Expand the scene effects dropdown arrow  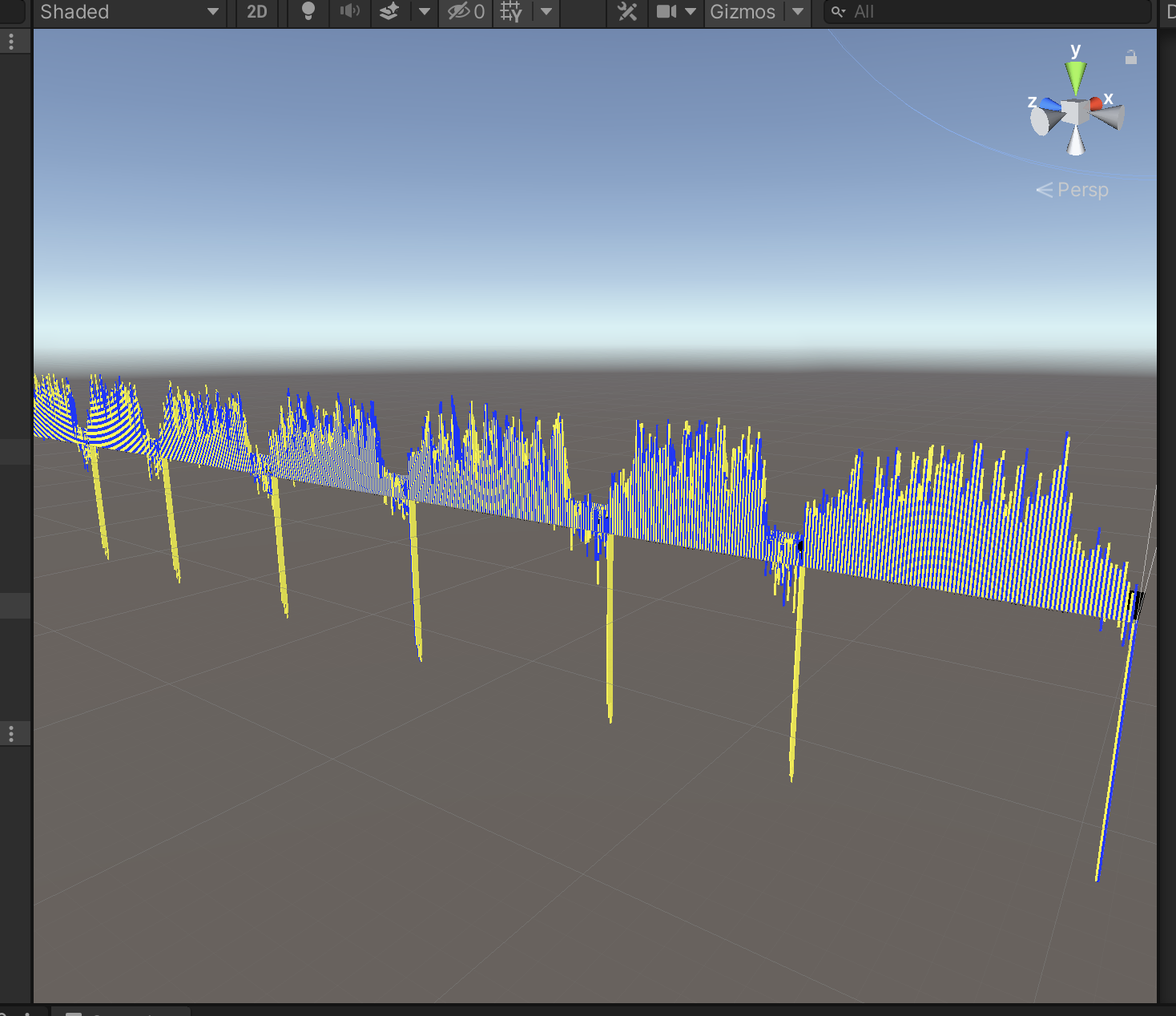coord(425,12)
